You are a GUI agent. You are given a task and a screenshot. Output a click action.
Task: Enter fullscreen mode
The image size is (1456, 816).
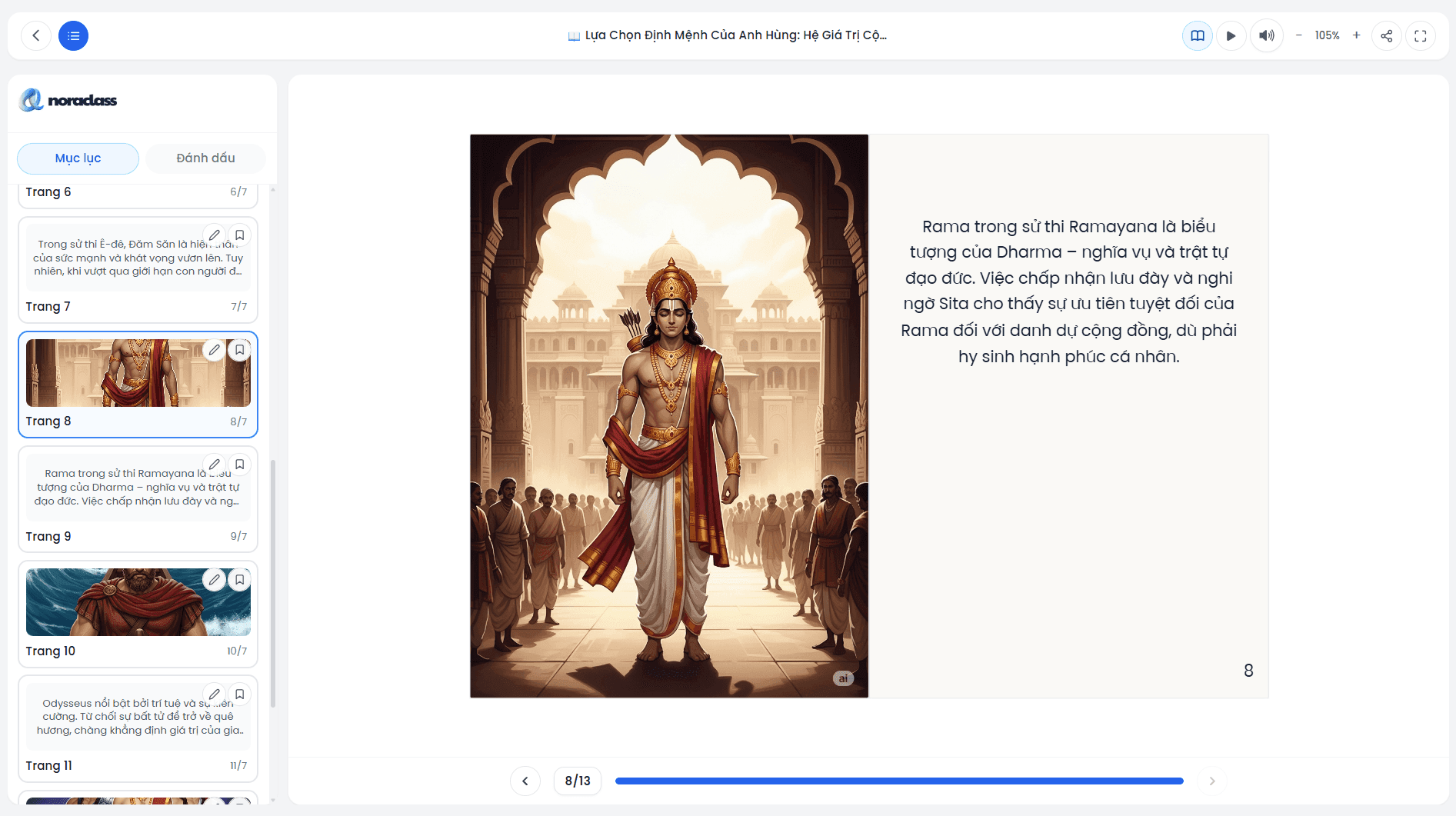(1421, 35)
